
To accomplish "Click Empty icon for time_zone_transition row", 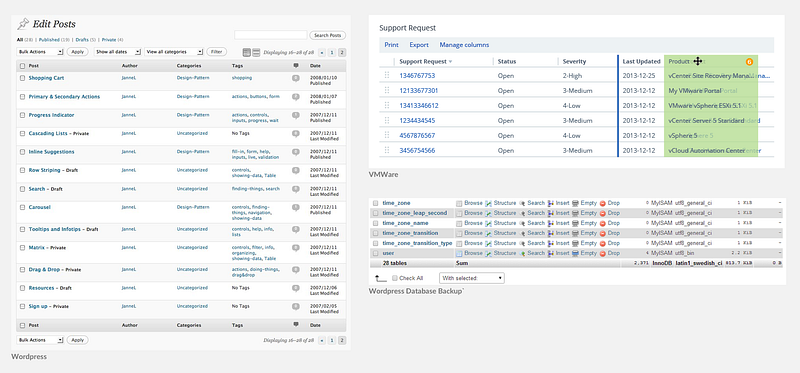I will [x=575, y=233].
